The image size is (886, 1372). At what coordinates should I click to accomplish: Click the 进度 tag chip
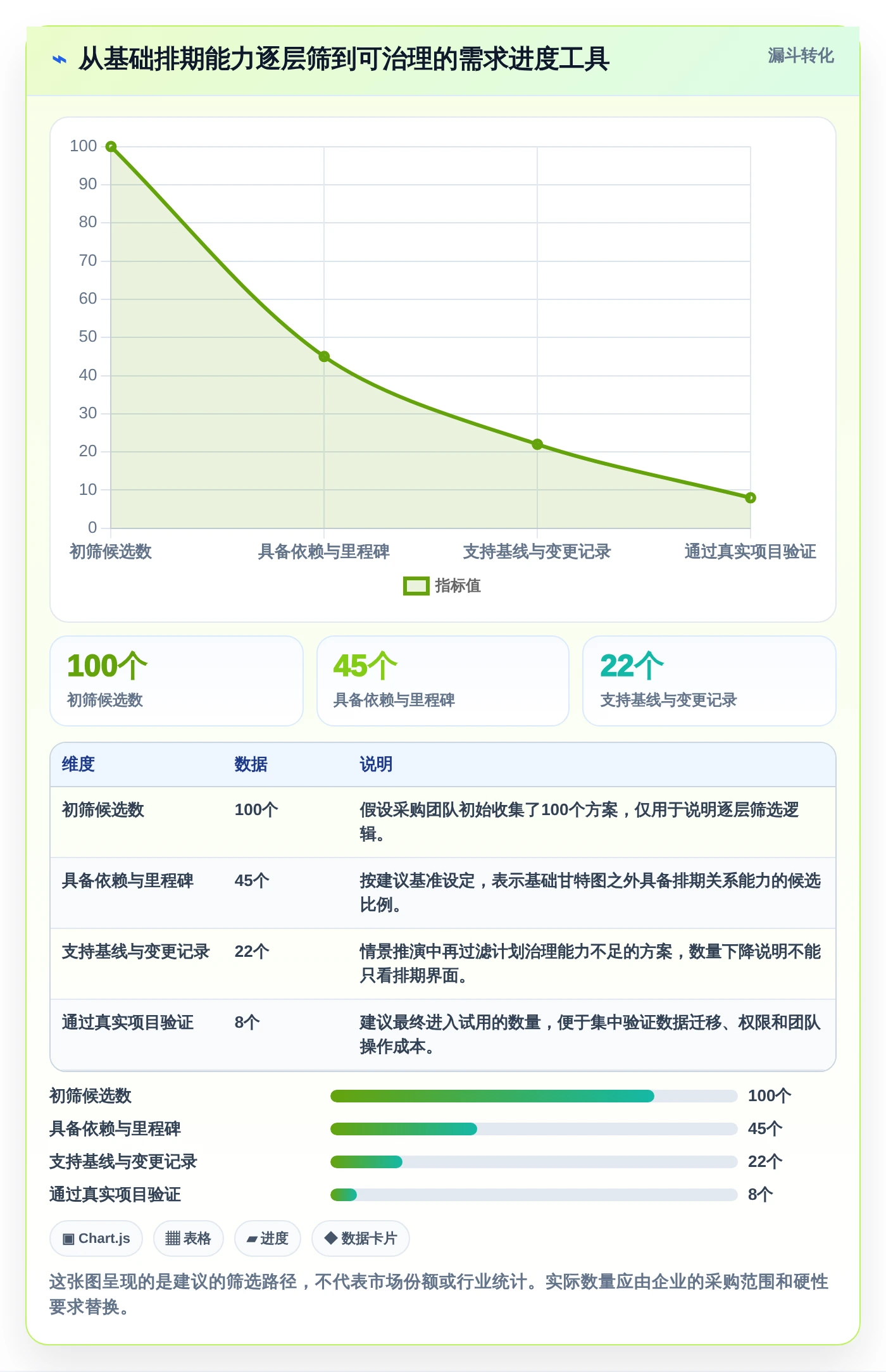268,1238
